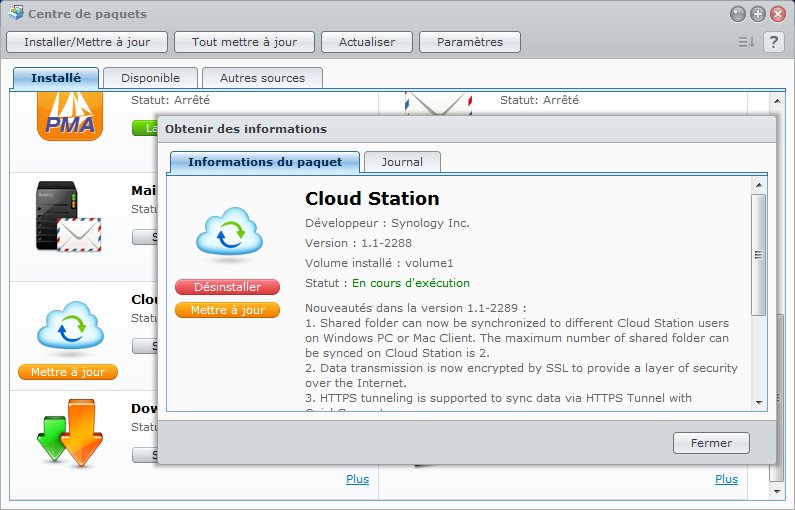The width and height of the screenshot is (795, 510).
Task: Click Statut: Arrêté text beside PMA
Action: tap(170, 100)
